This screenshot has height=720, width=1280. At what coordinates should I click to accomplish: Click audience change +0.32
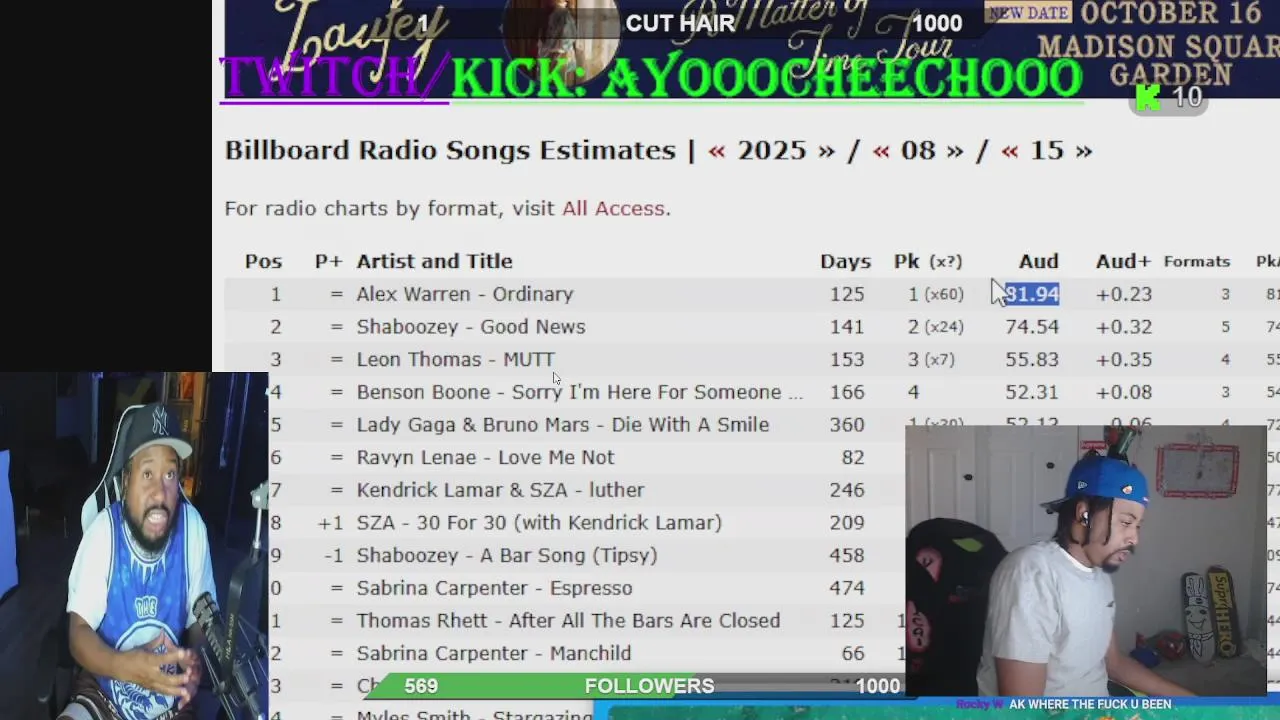click(x=1124, y=326)
